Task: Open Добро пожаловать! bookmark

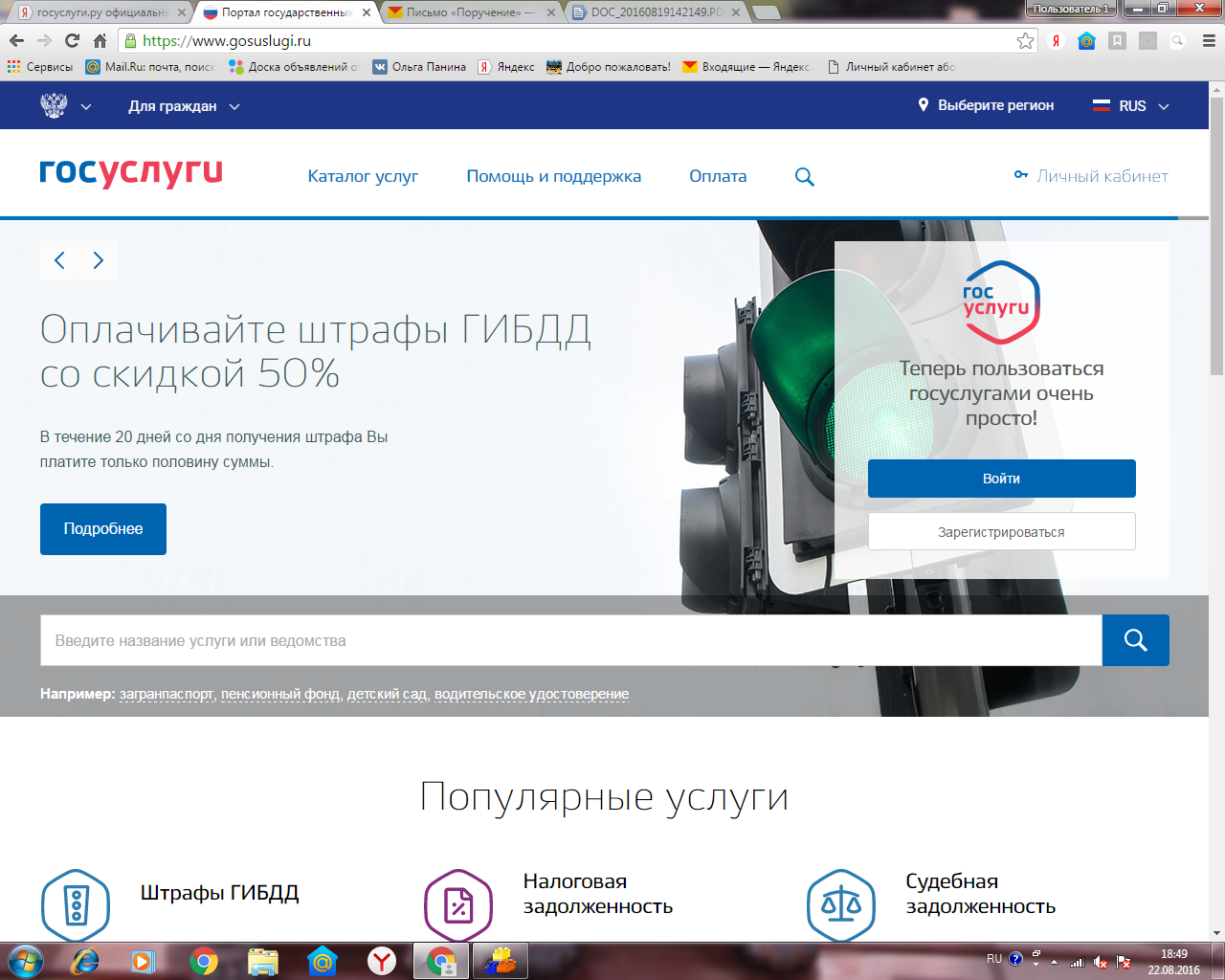Action: click(x=609, y=67)
